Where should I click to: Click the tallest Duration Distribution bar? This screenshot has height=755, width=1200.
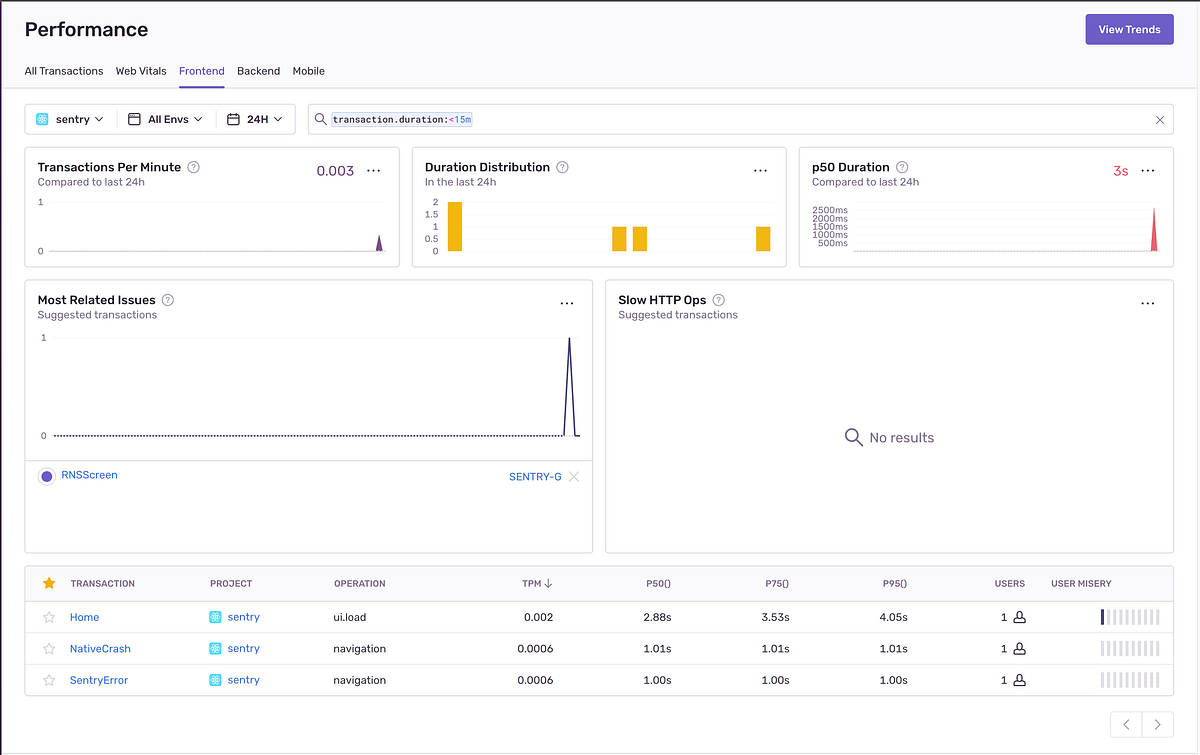[x=455, y=227]
